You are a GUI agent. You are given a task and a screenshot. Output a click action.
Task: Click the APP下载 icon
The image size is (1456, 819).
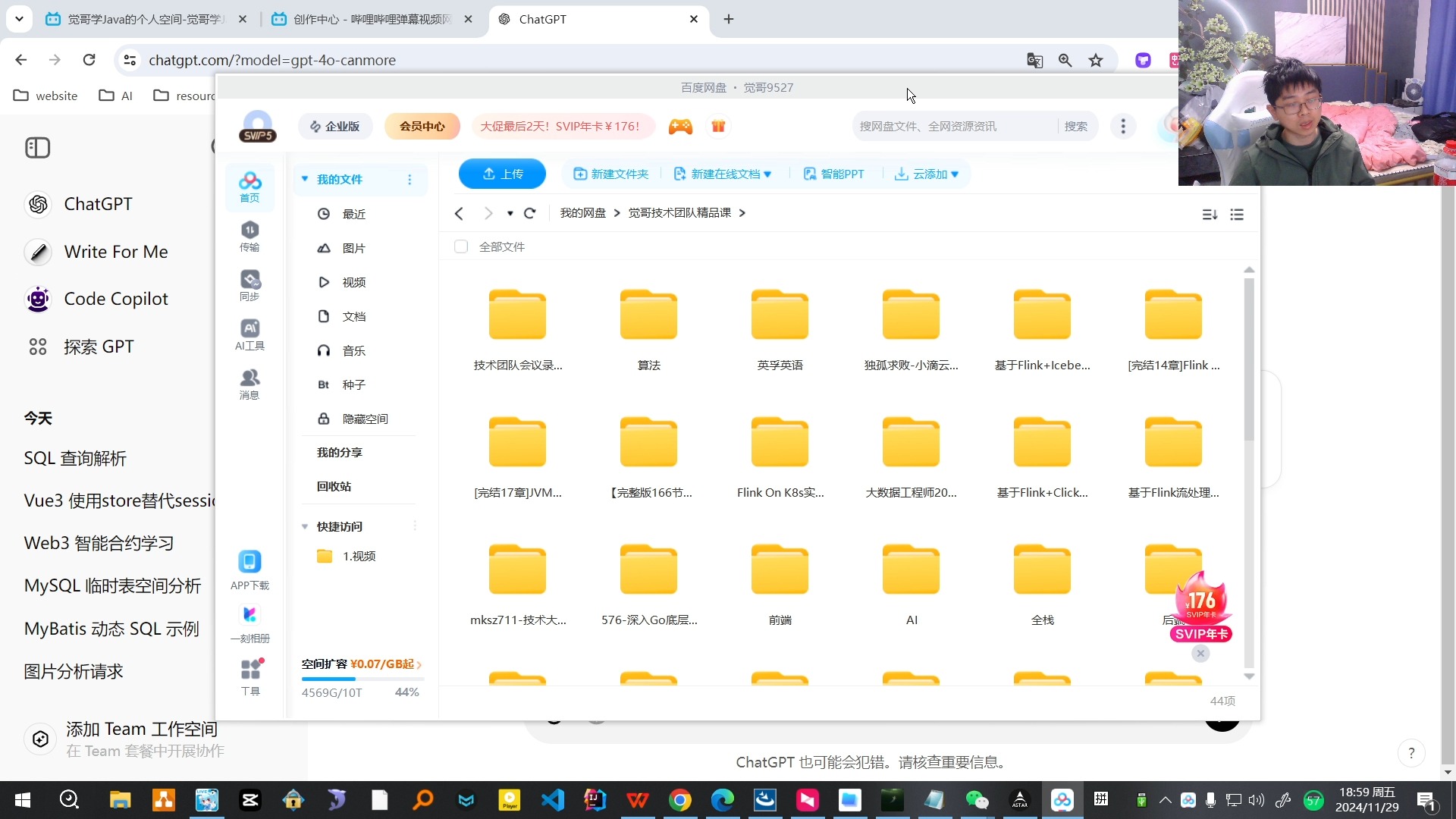[x=249, y=570]
